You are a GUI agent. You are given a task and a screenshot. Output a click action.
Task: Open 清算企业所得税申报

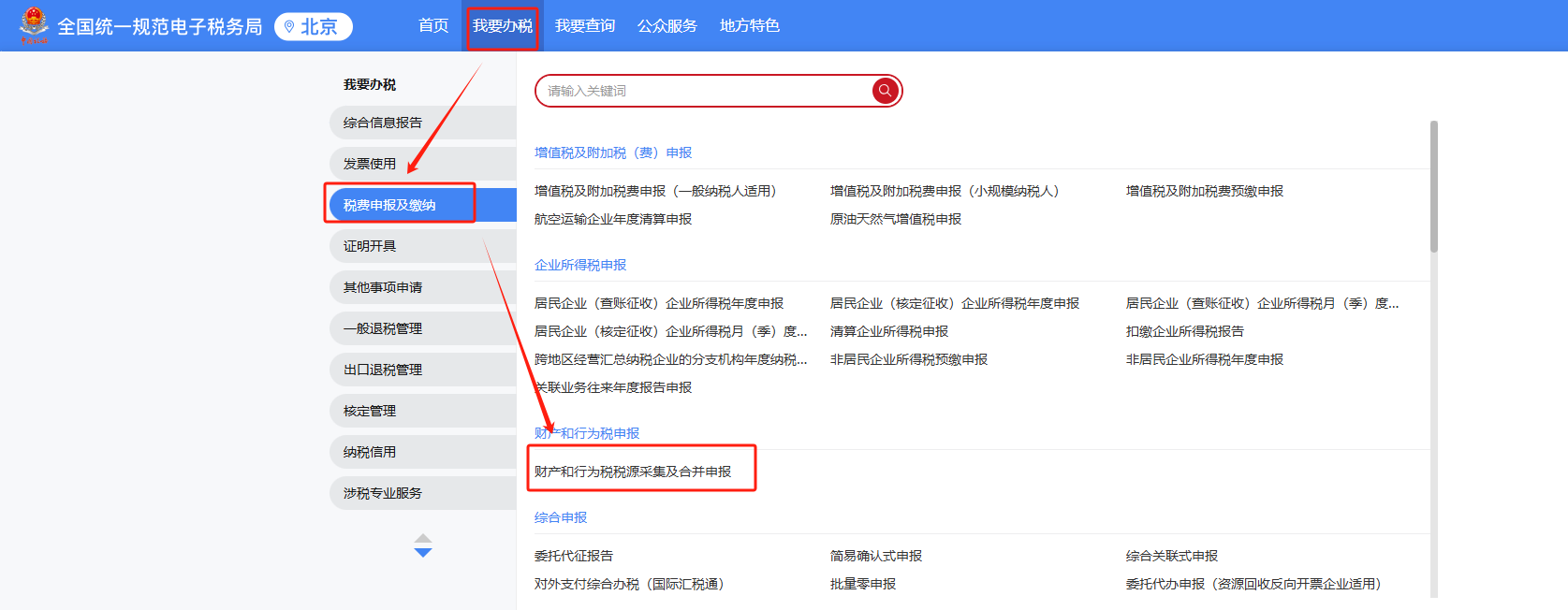coord(889,331)
